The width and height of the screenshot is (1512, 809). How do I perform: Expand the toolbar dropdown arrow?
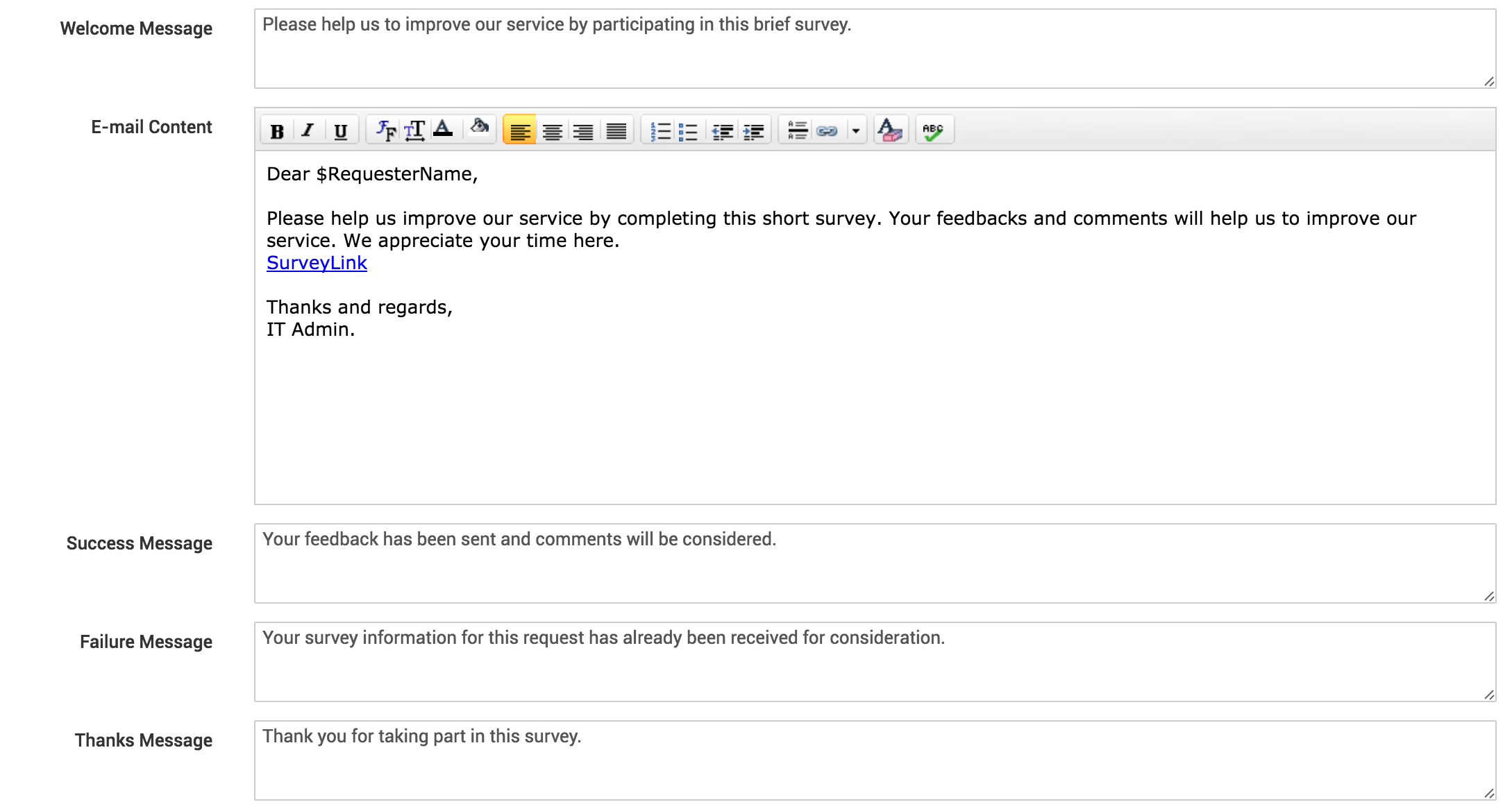[x=856, y=130]
